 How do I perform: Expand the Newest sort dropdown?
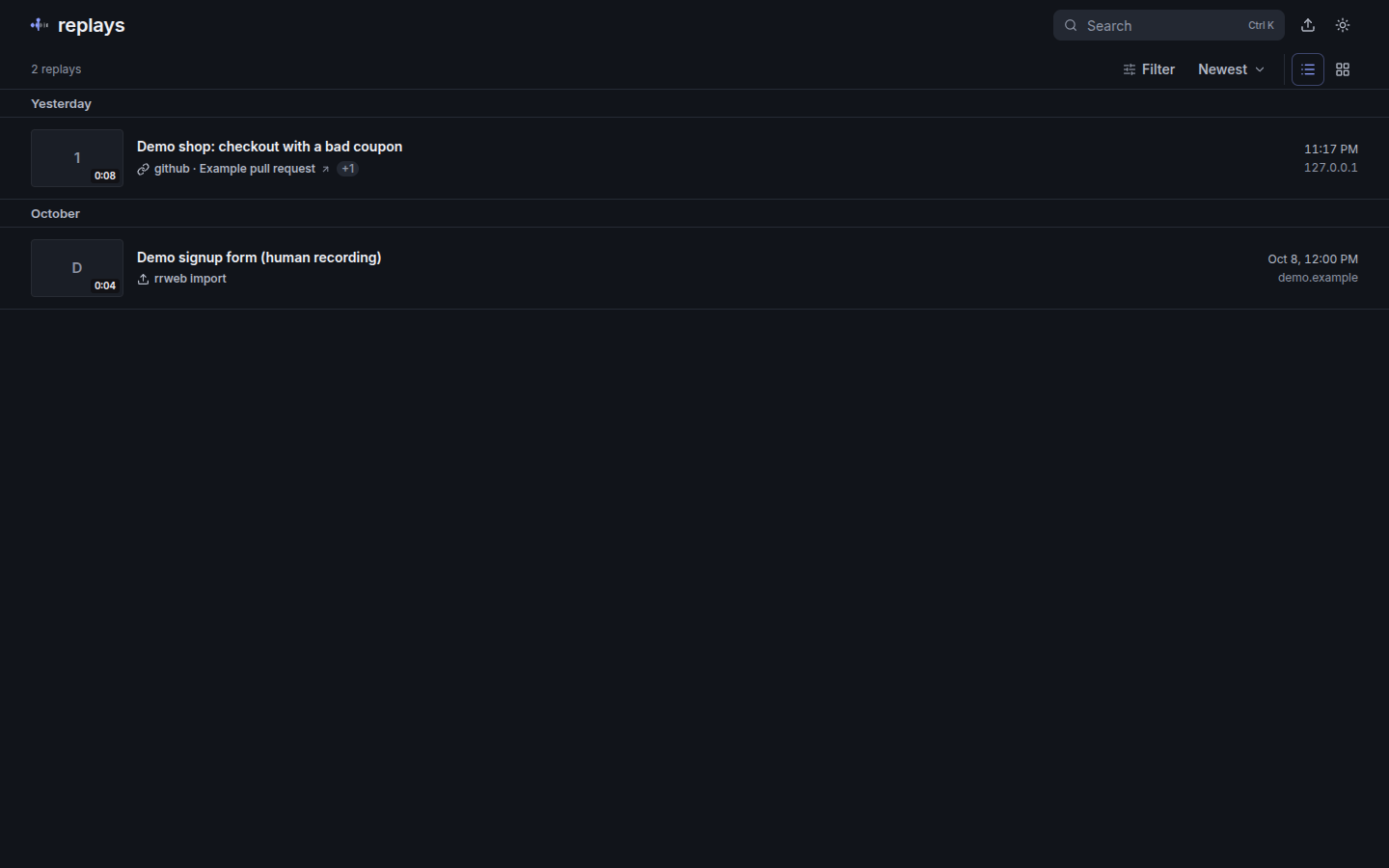pyautogui.click(x=1232, y=69)
